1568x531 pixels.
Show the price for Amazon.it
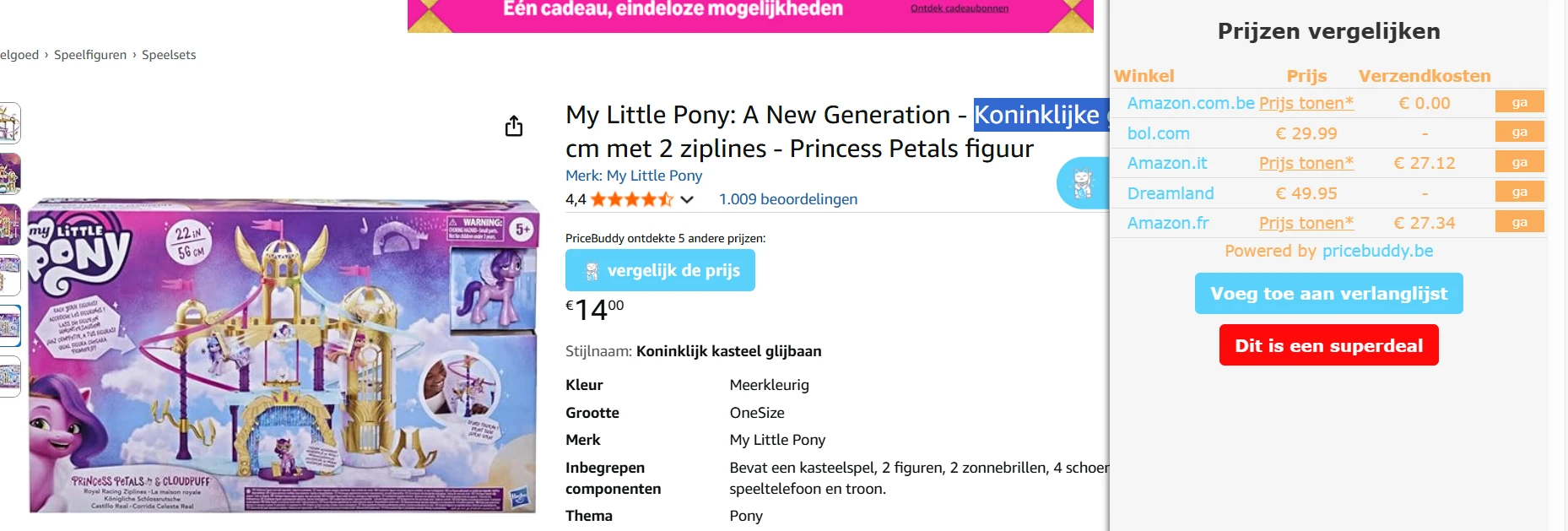pyautogui.click(x=1306, y=163)
